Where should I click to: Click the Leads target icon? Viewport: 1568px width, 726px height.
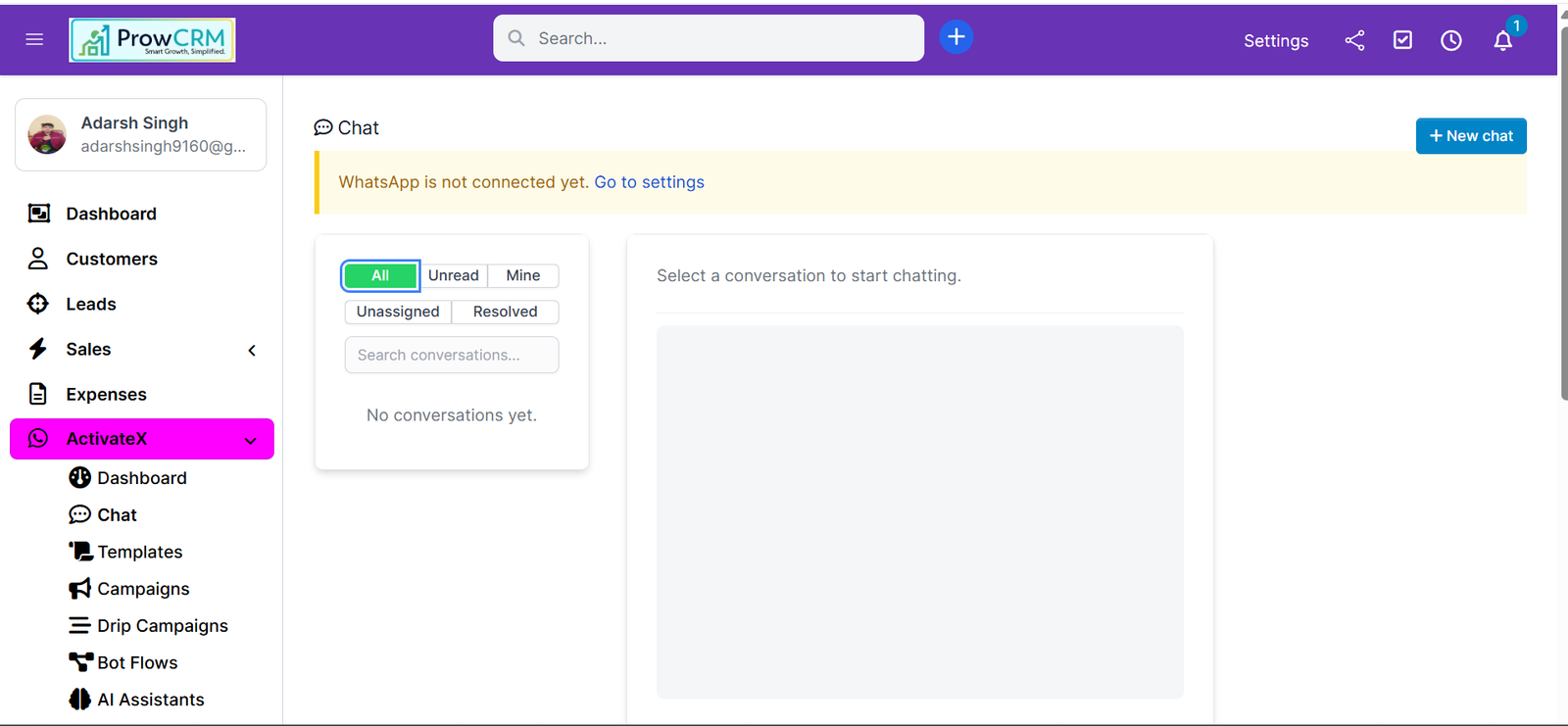(38, 304)
